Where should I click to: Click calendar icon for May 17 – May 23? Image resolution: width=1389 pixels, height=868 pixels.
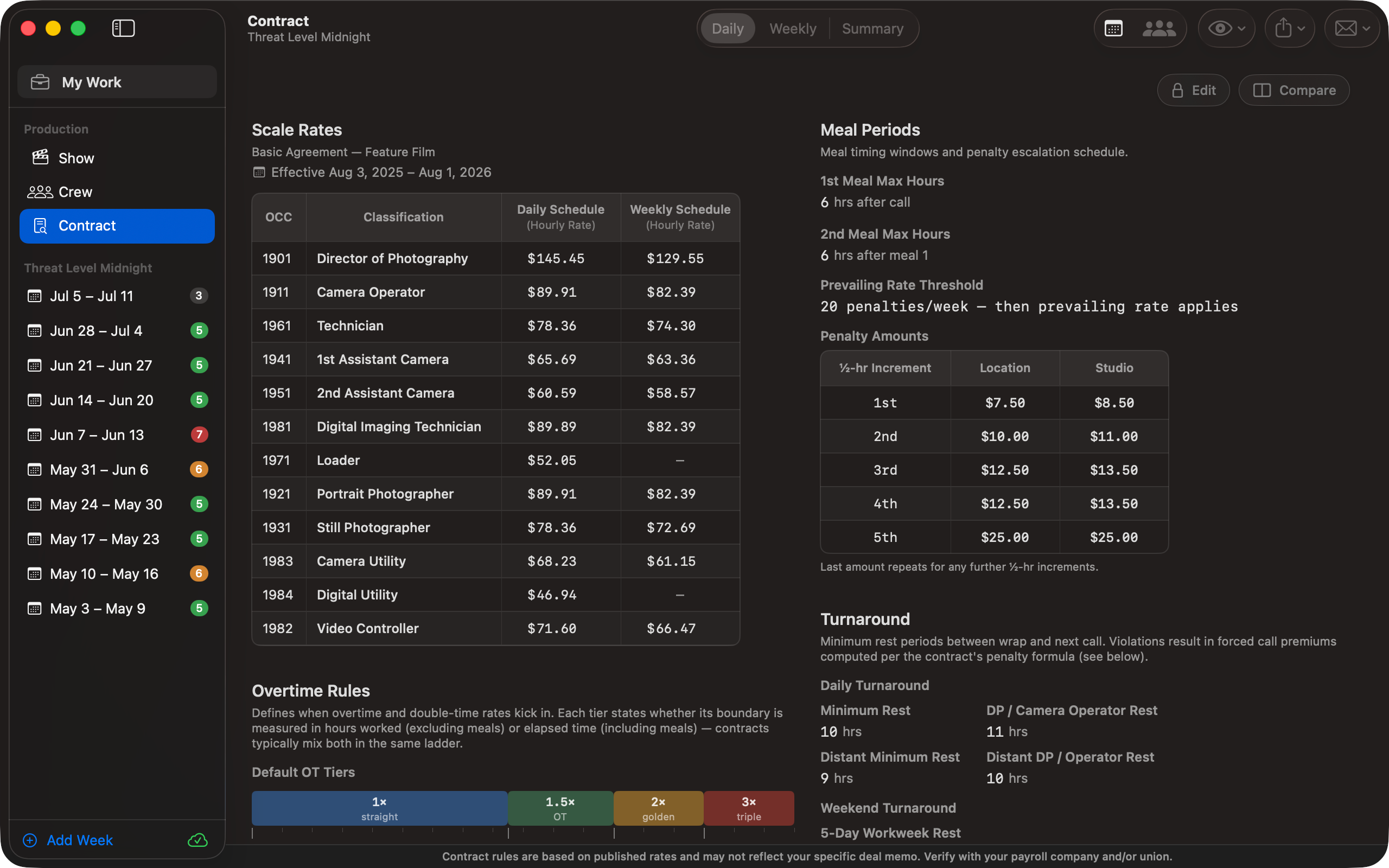point(34,539)
